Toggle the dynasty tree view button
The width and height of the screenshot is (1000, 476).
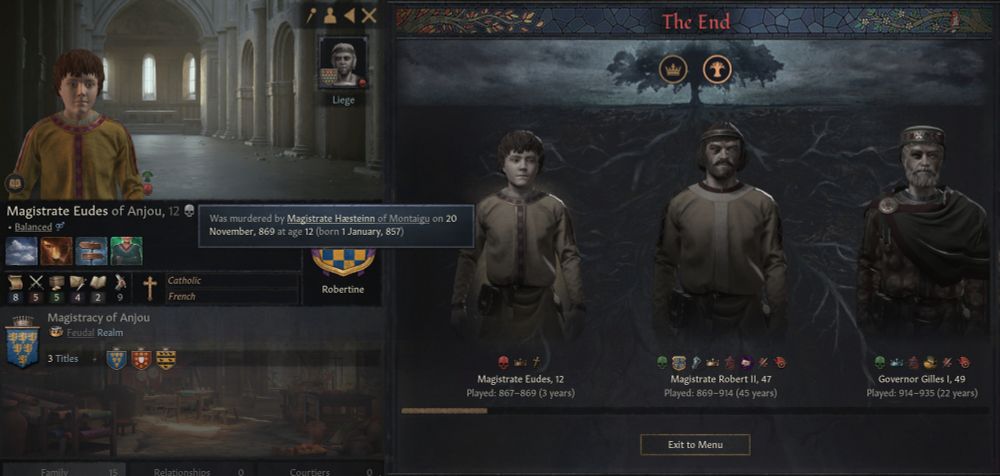[717, 70]
